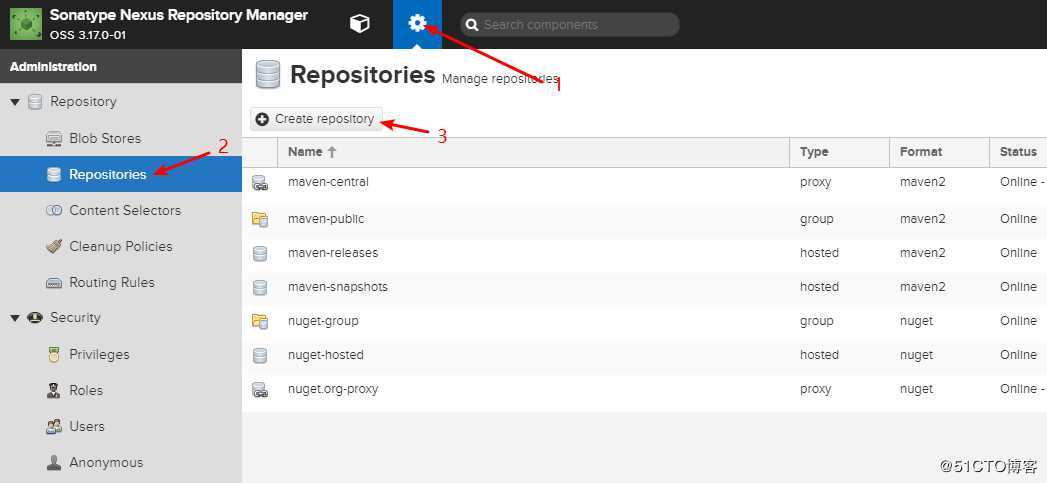Screen dimensions: 1047x483
Task: Sort by the Format column header
Action: click(x=939, y=152)
